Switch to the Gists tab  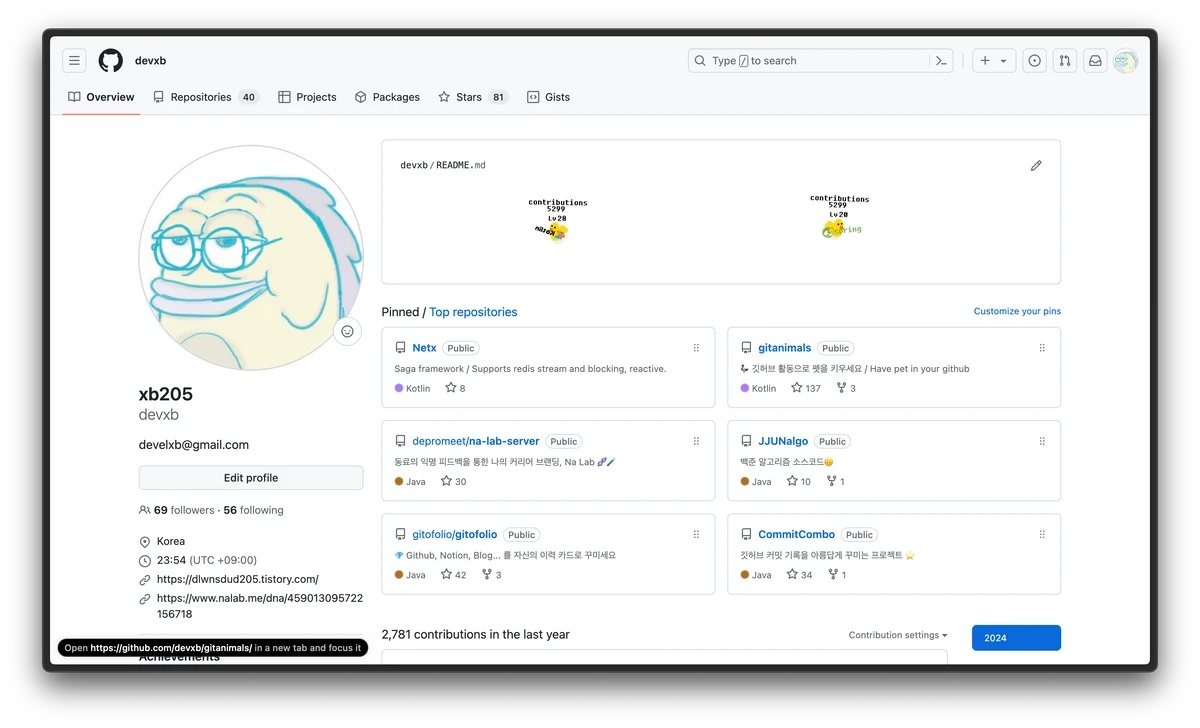(x=548, y=97)
